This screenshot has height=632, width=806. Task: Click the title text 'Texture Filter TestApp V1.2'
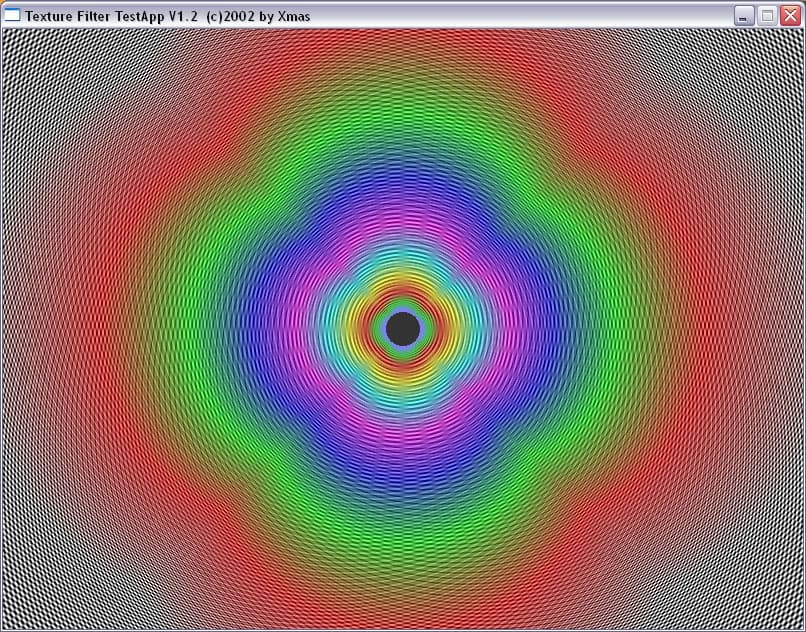111,16
